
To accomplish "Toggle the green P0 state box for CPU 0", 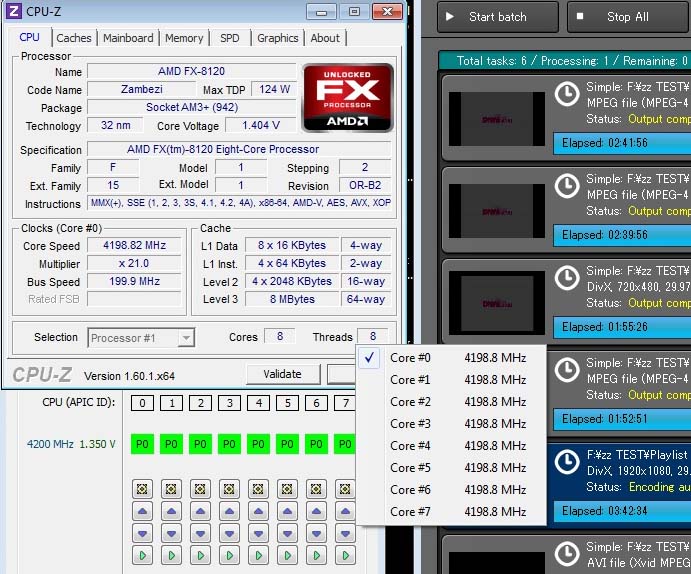I will pyautogui.click(x=142, y=444).
